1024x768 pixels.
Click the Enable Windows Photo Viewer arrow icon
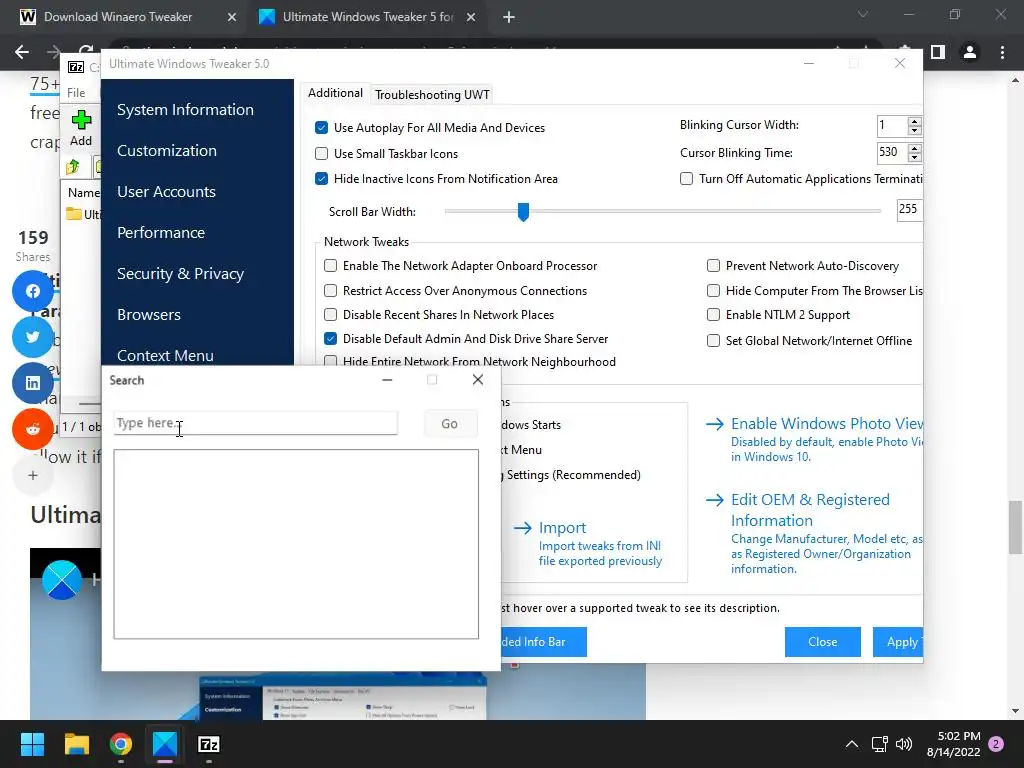[715, 424]
